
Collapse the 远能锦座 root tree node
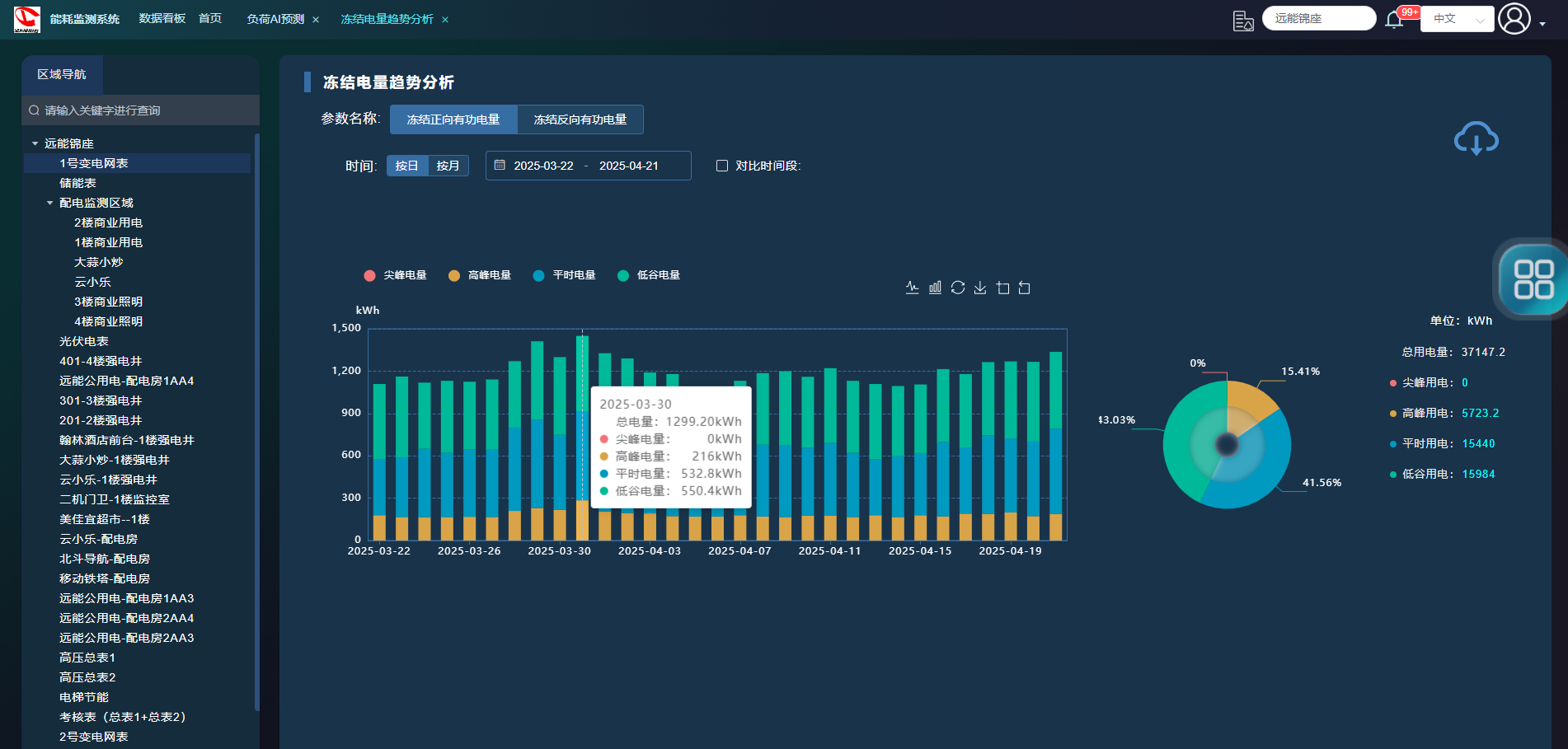35,143
